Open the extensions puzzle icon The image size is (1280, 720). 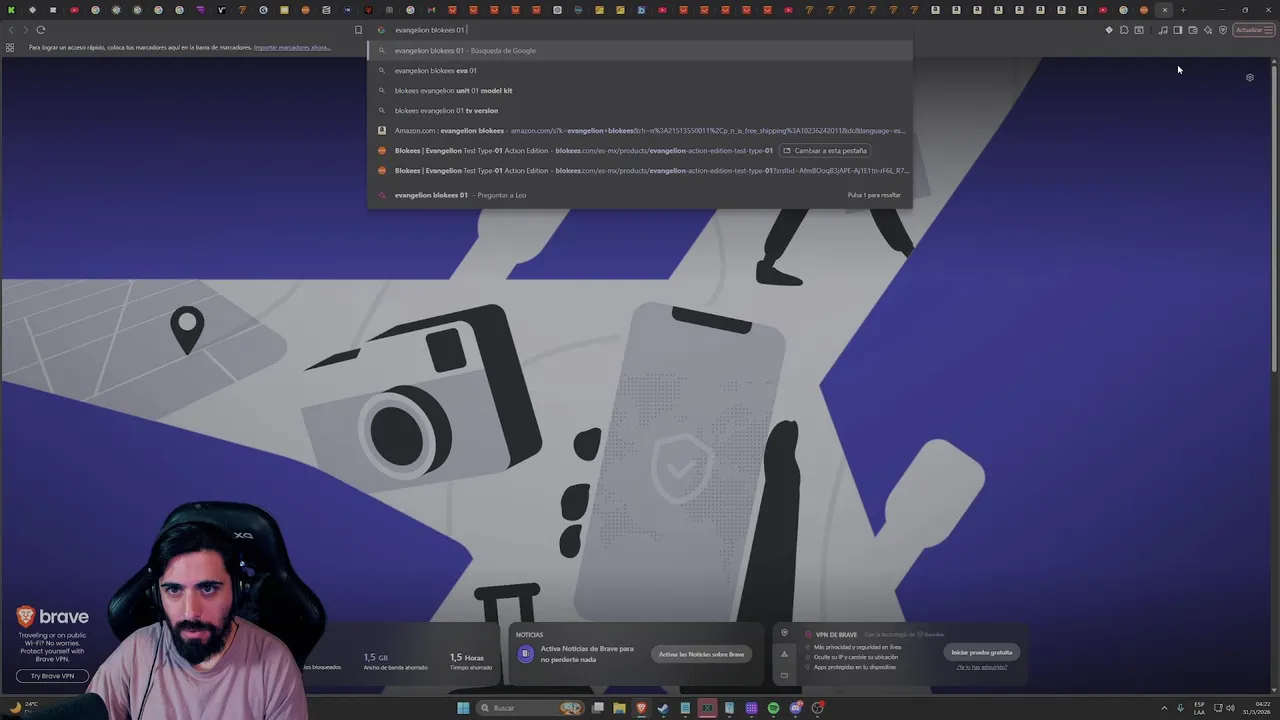point(1124,30)
